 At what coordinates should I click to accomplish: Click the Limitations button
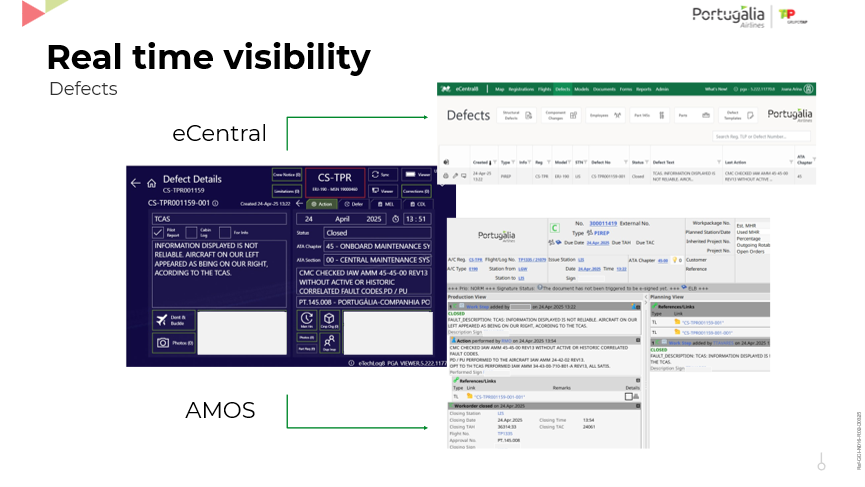coord(287,191)
